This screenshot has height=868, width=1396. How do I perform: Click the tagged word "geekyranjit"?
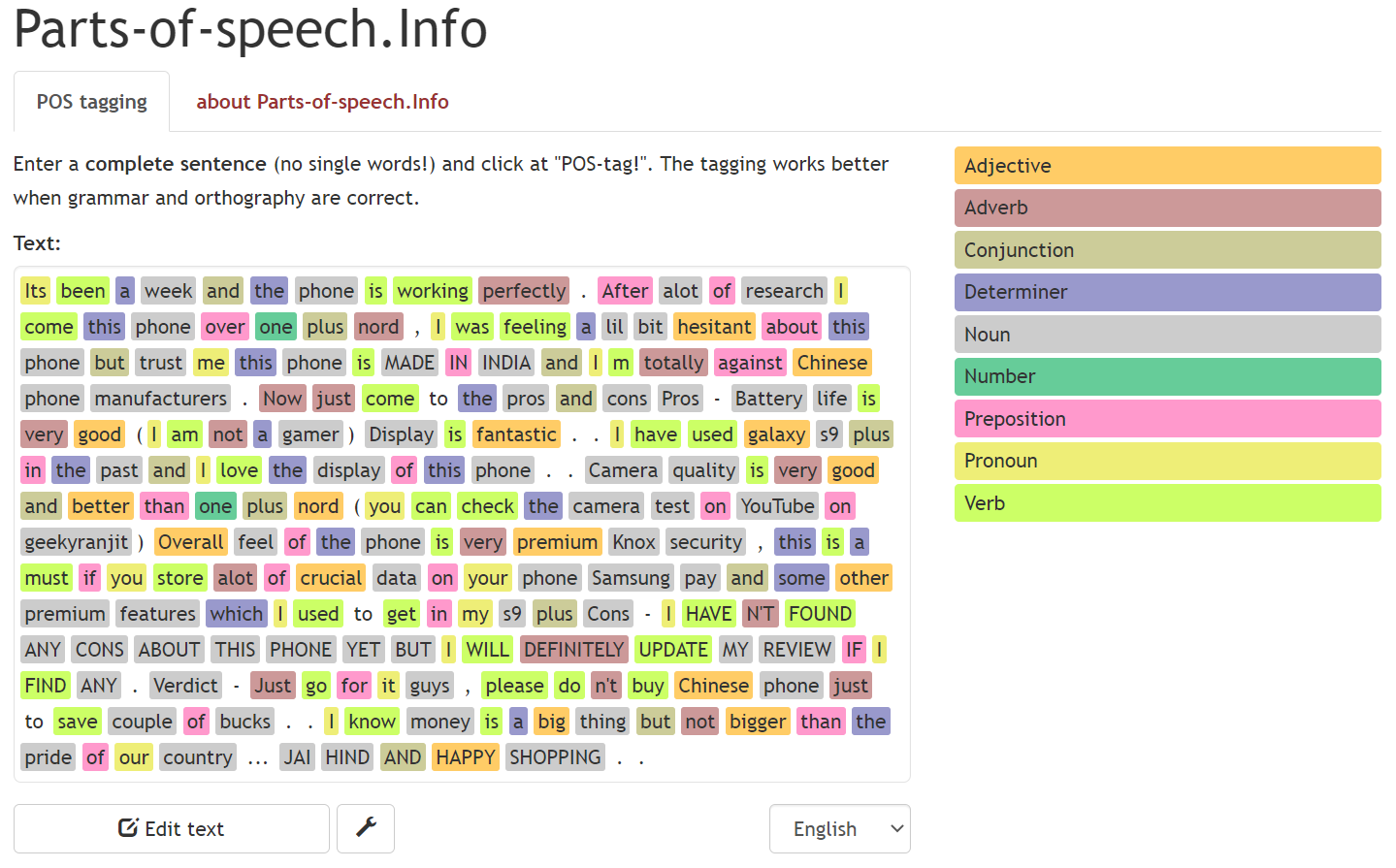[x=77, y=542]
